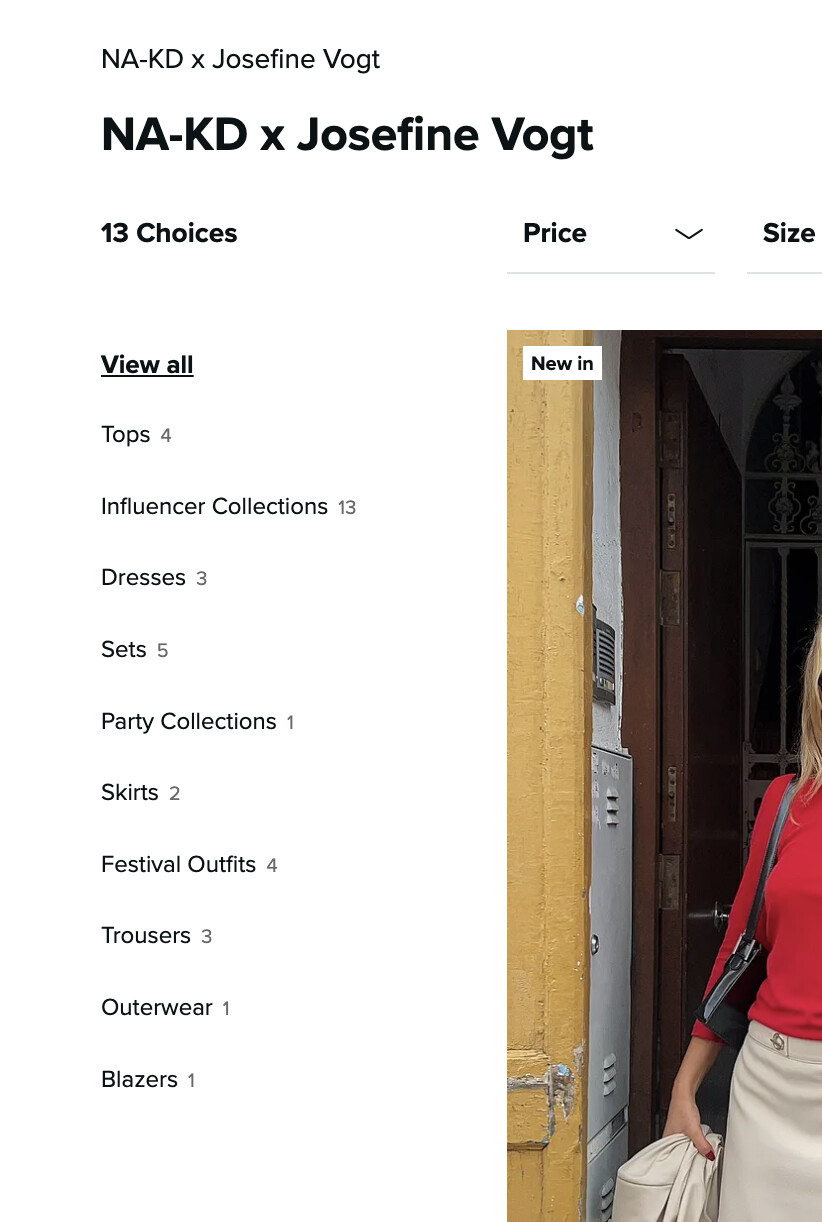Click the View all category link
822x1222 pixels.
pyautogui.click(x=147, y=365)
